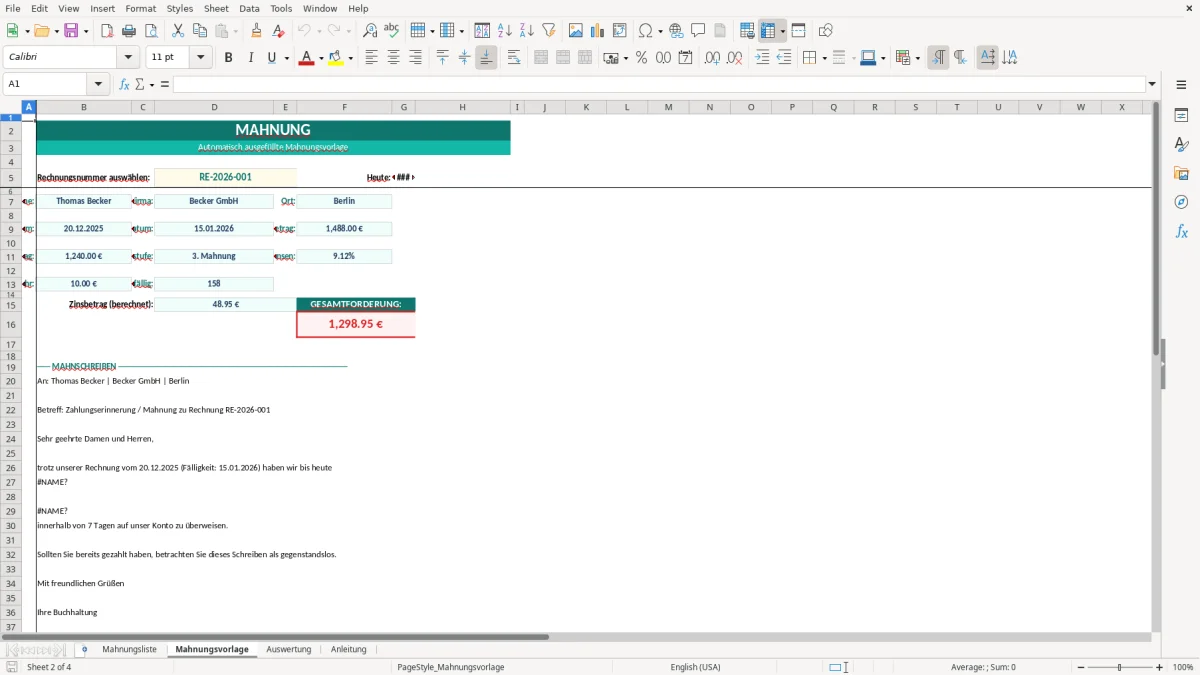This screenshot has height=675, width=1200.
Task: Click the Sort Descending icon
Action: (527, 31)
